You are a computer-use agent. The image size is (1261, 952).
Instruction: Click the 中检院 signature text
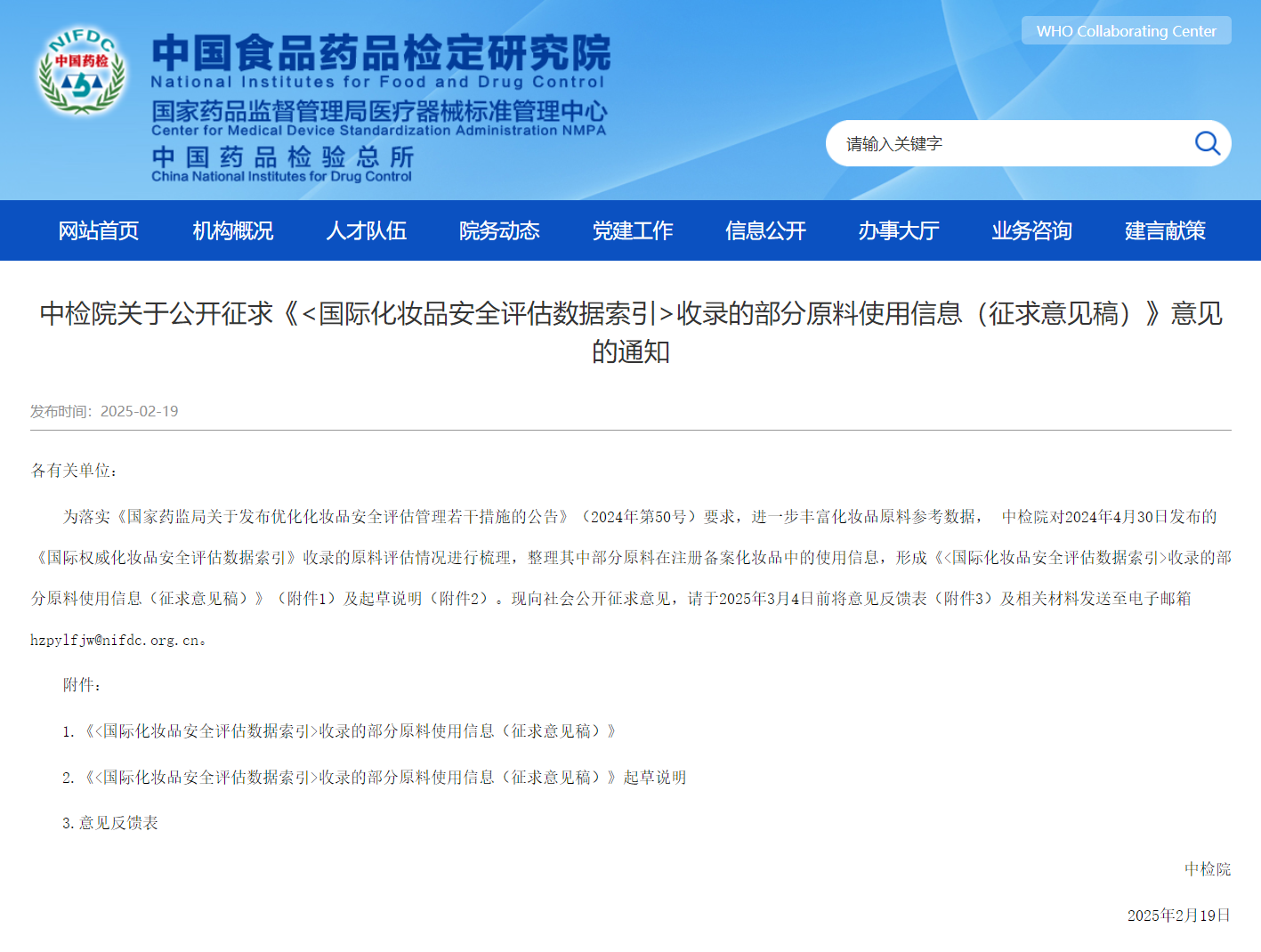click(1207, 869)
